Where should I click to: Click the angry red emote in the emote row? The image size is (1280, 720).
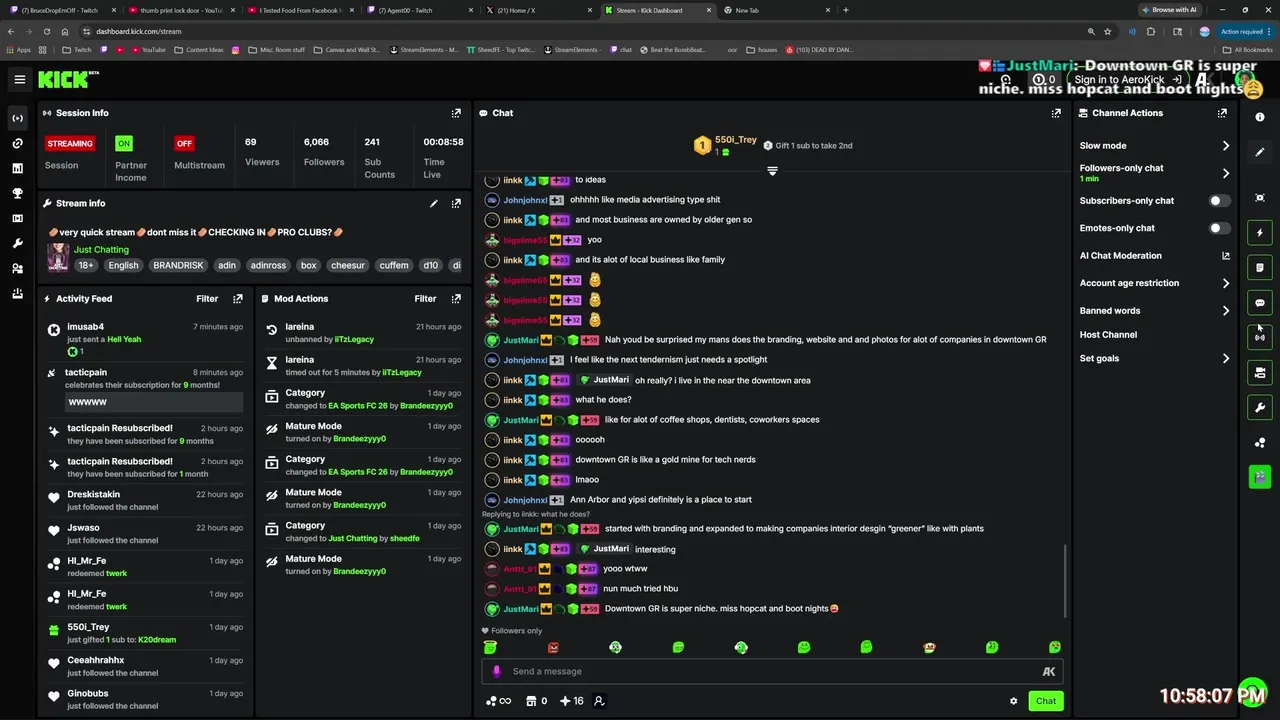pos(553,648)
